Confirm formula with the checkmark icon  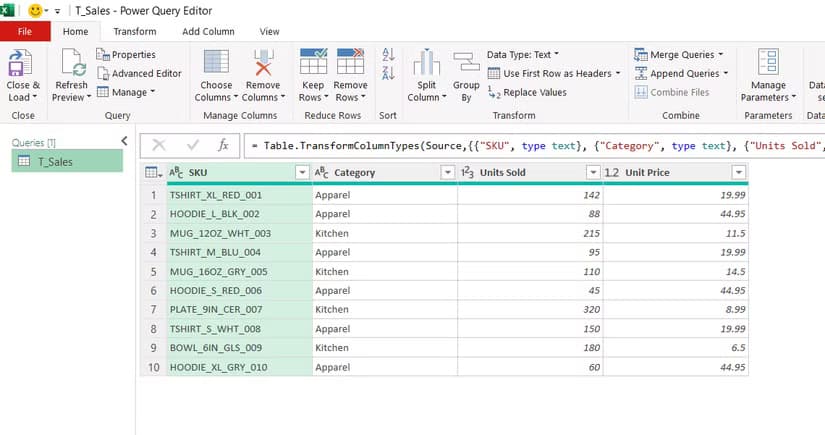[x=193, y=145]
